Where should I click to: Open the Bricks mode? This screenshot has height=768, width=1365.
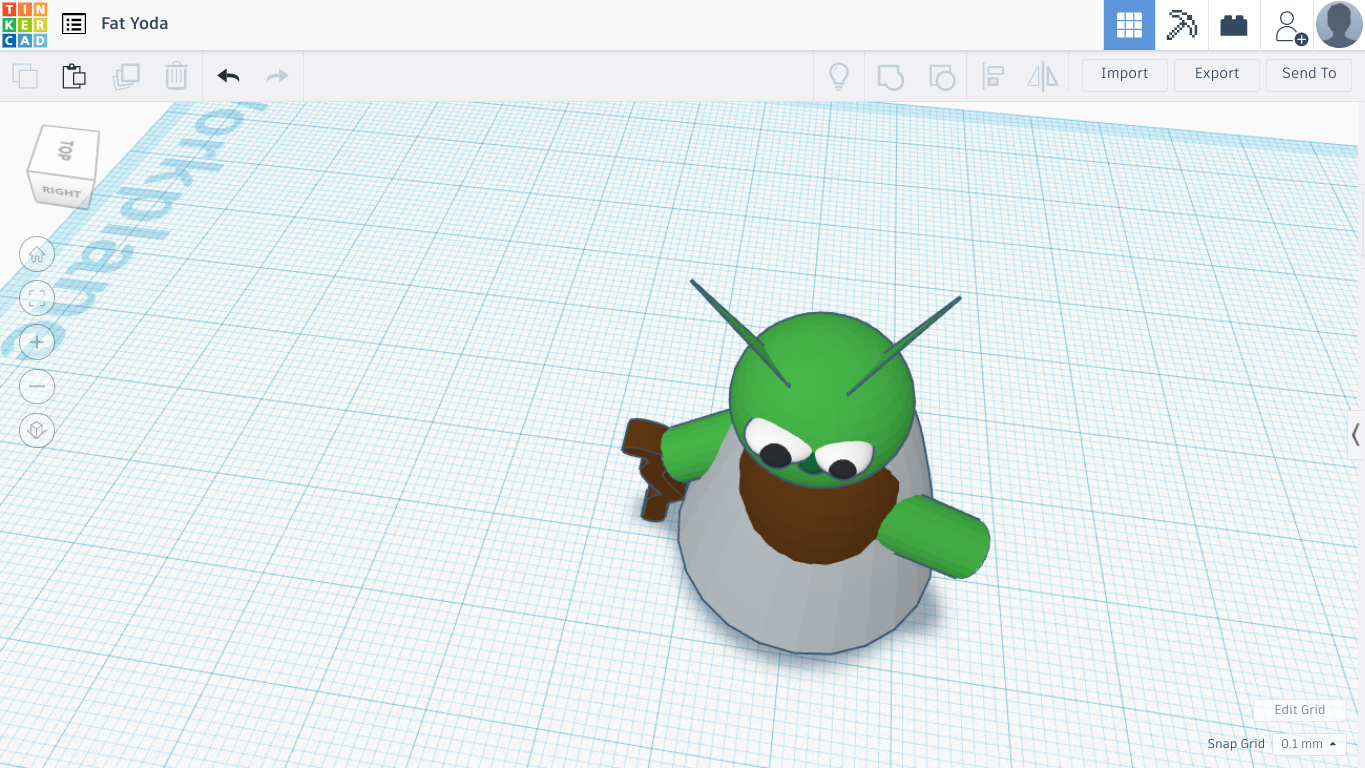(x=1234, y=25)
